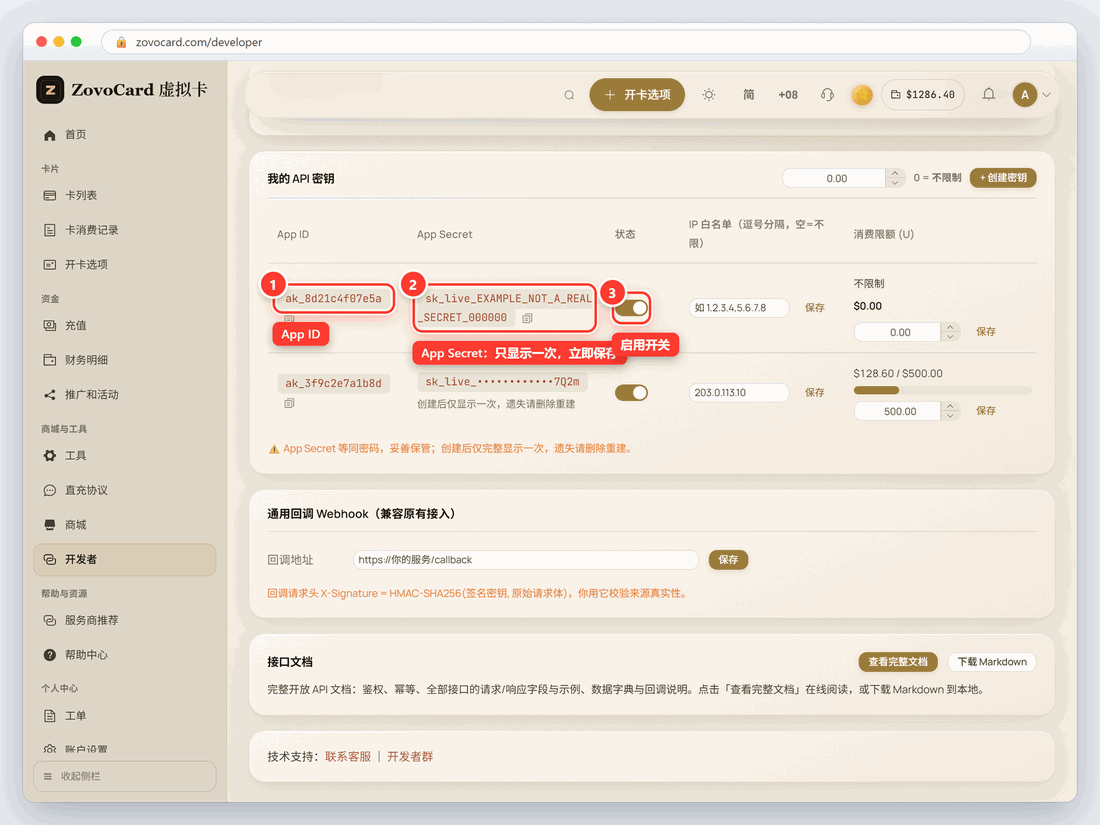Click 下载 Markdown button
Image resolution: width=1100 pixels, height=825 pixels.
click(x=991, y=662)
